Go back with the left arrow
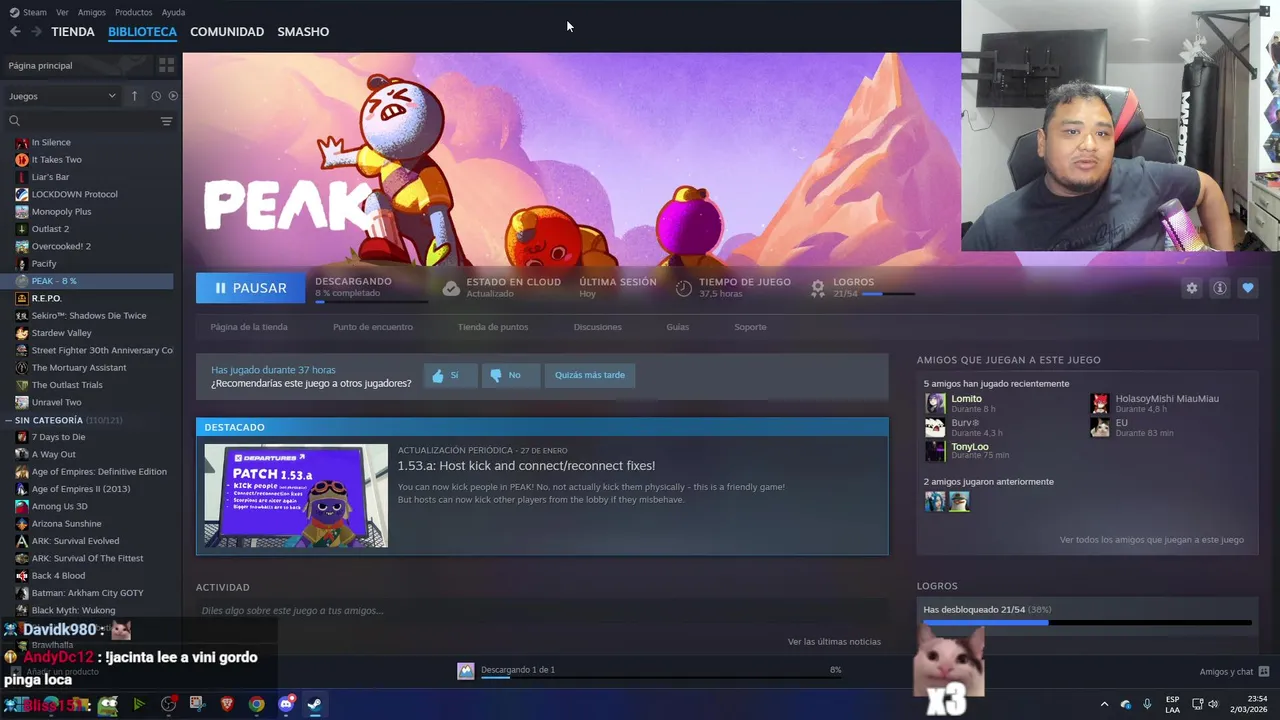This screenshot has height=720, width=1280. click(x=15, y=31)
